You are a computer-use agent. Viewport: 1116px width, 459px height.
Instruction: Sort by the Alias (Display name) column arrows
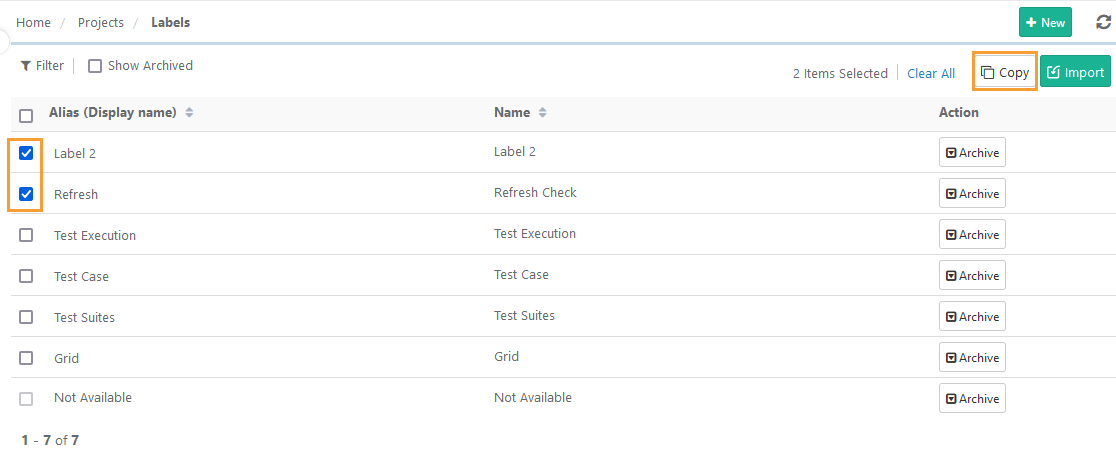pos(189,113)
